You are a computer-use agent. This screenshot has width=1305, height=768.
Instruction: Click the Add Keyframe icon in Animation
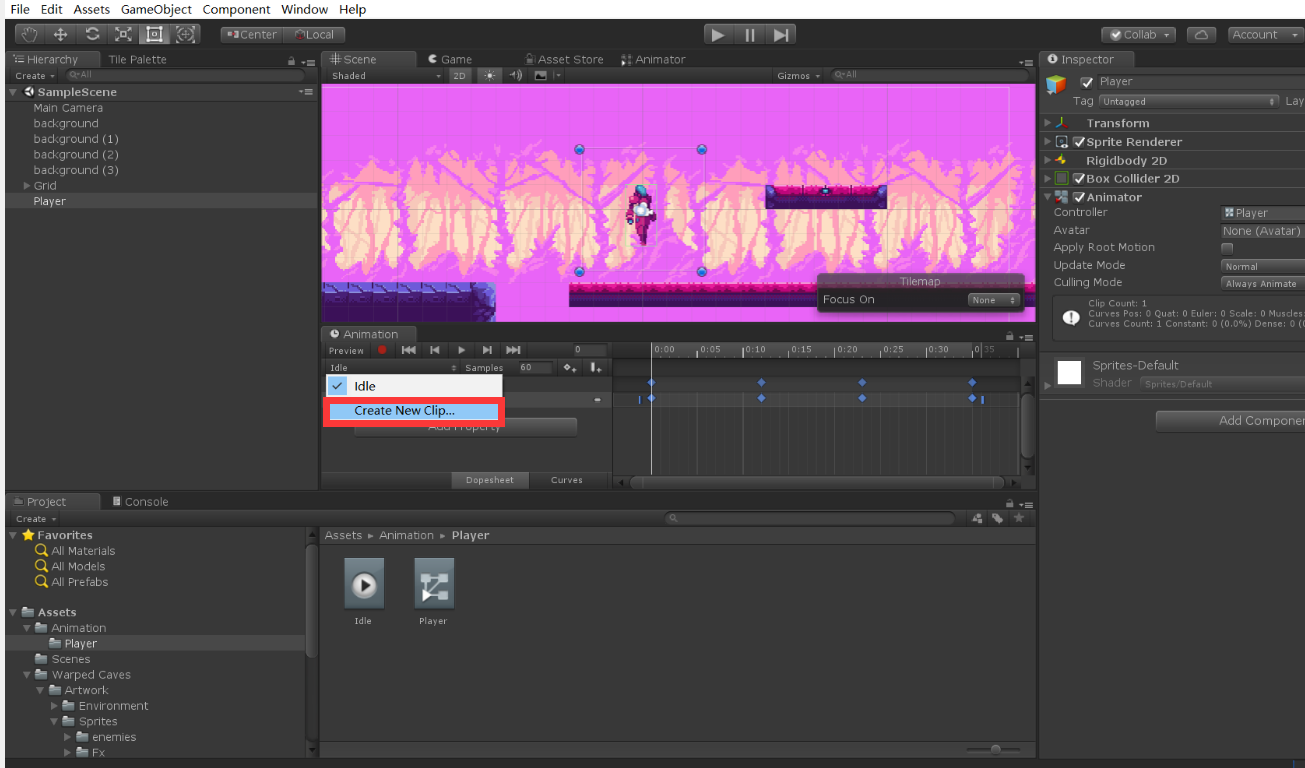[568, 367]
